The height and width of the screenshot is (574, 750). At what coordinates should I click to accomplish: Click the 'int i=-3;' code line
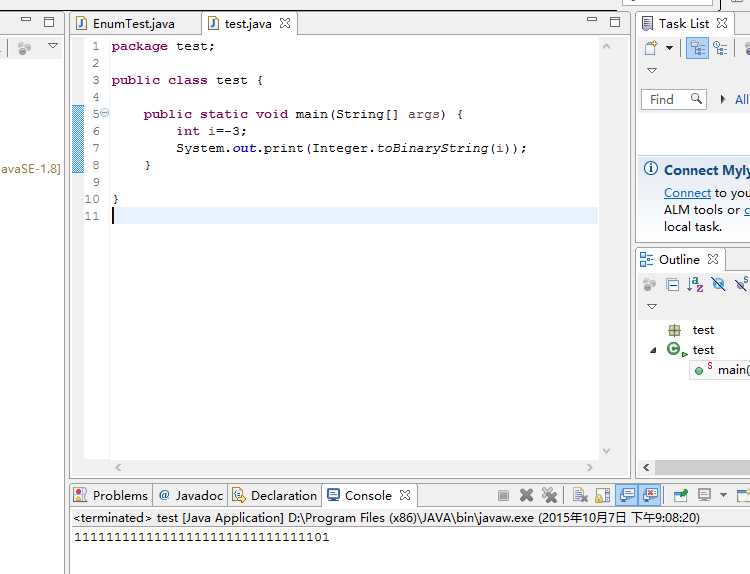[x=211, y=131]
